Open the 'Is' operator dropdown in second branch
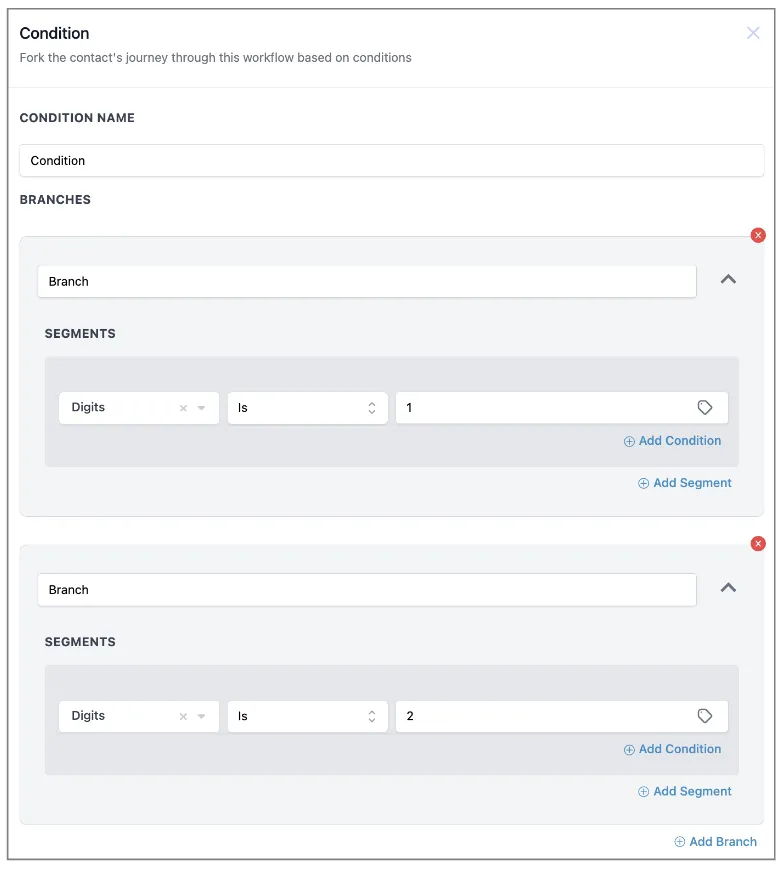 [x=307, y=716]
